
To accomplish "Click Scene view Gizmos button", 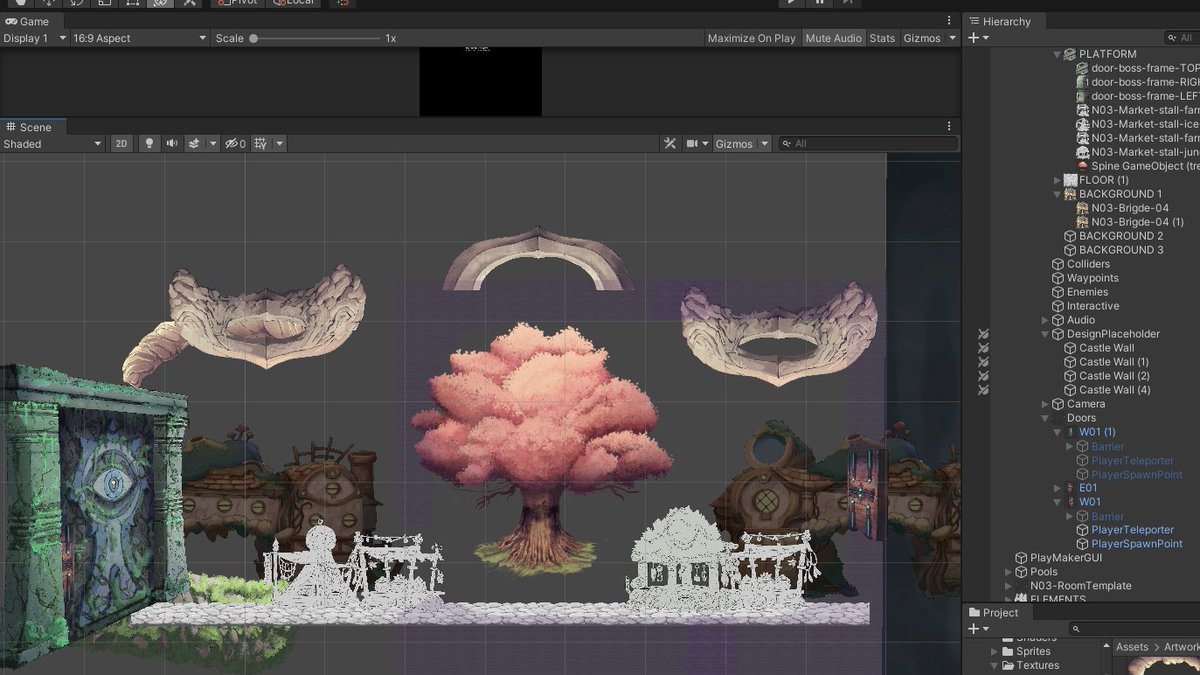I will (x=734, y=144).
